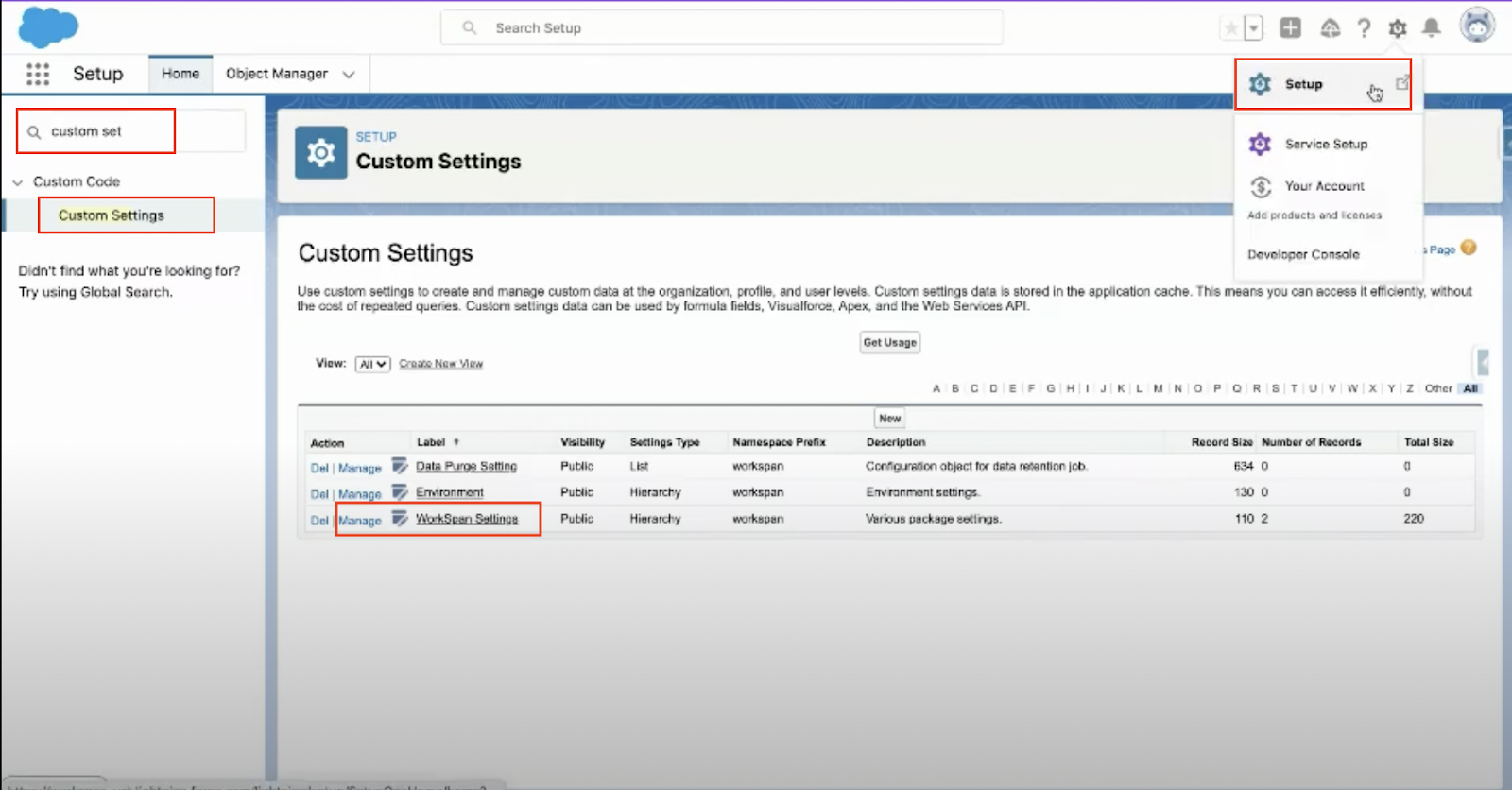Open the favorites list dropdown arrow
The image size is (1512, 790).
click(x=1253, y=28)
